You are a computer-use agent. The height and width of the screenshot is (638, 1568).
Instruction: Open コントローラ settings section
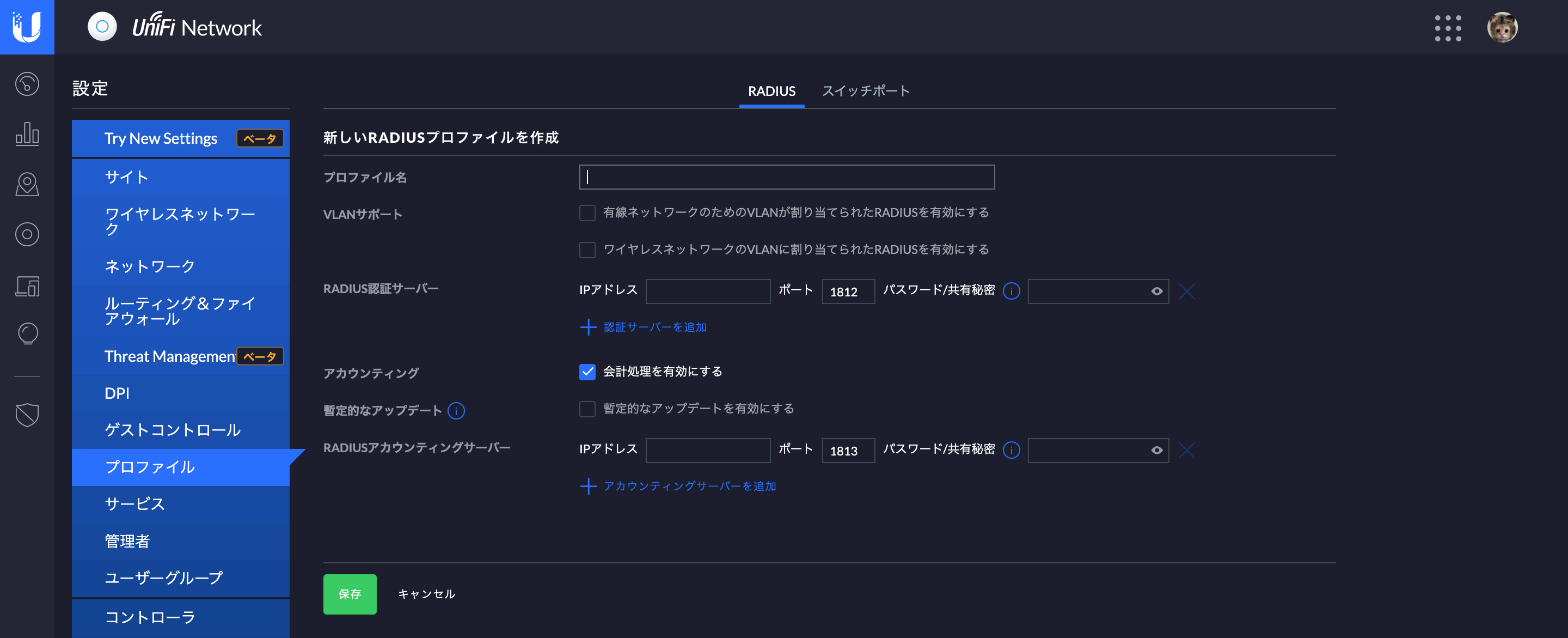pos(180,618)
